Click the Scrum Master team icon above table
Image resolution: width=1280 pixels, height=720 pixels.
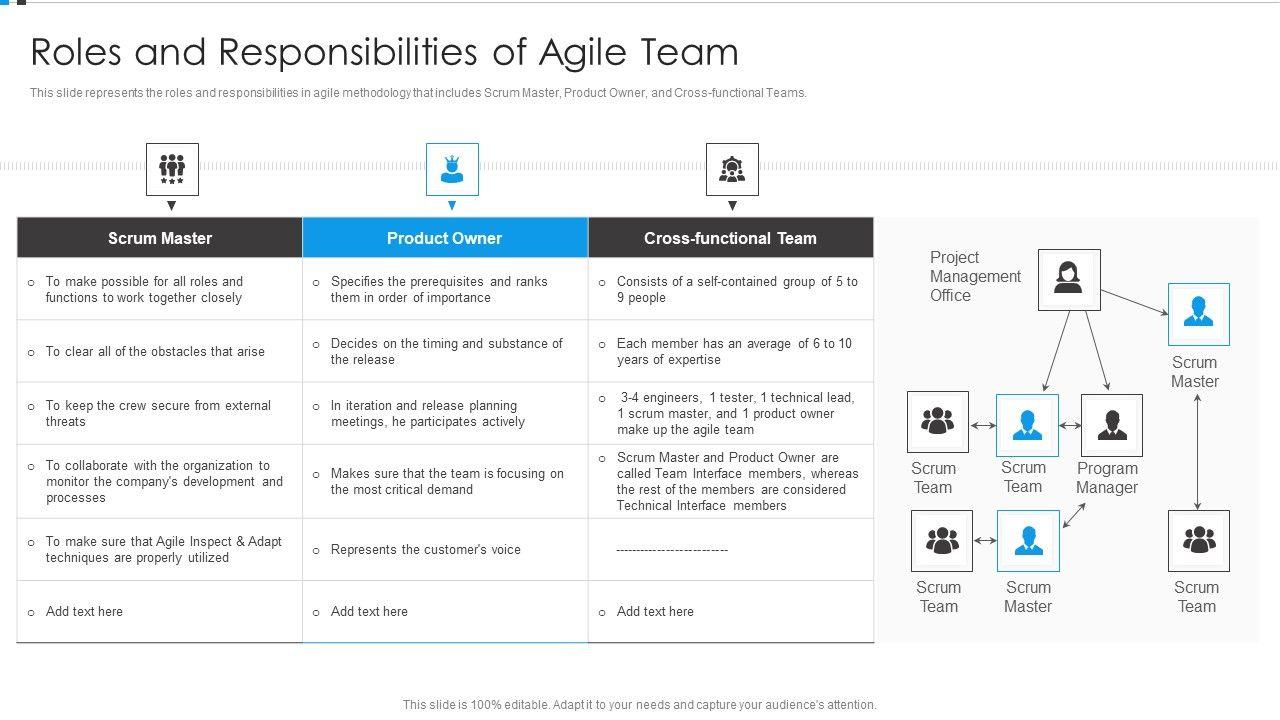[x=172, y=169]
